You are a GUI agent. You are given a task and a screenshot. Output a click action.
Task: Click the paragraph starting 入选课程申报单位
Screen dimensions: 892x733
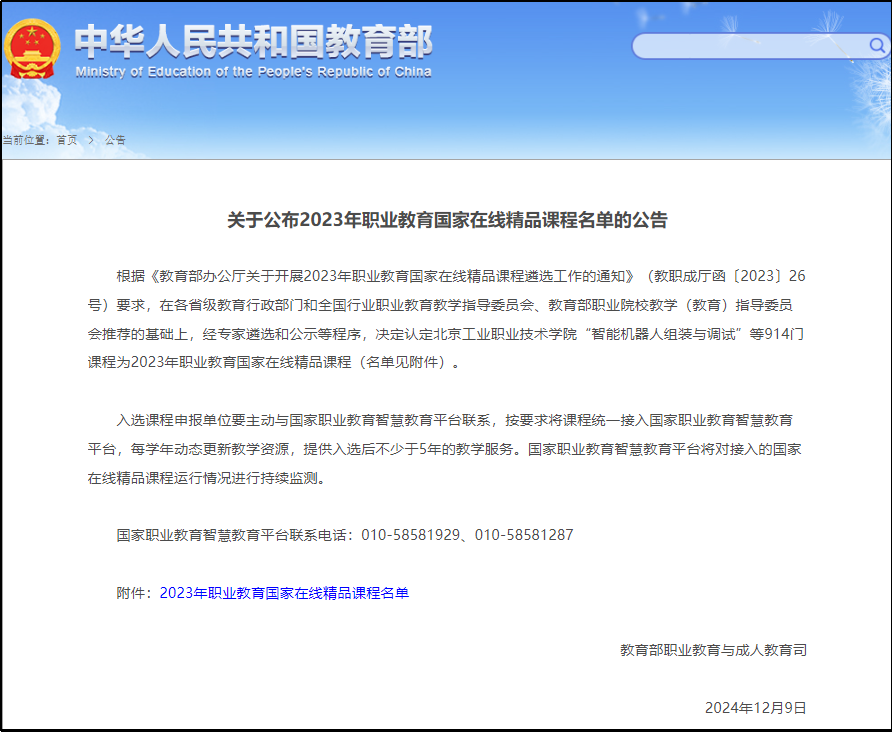click(444, 449)
